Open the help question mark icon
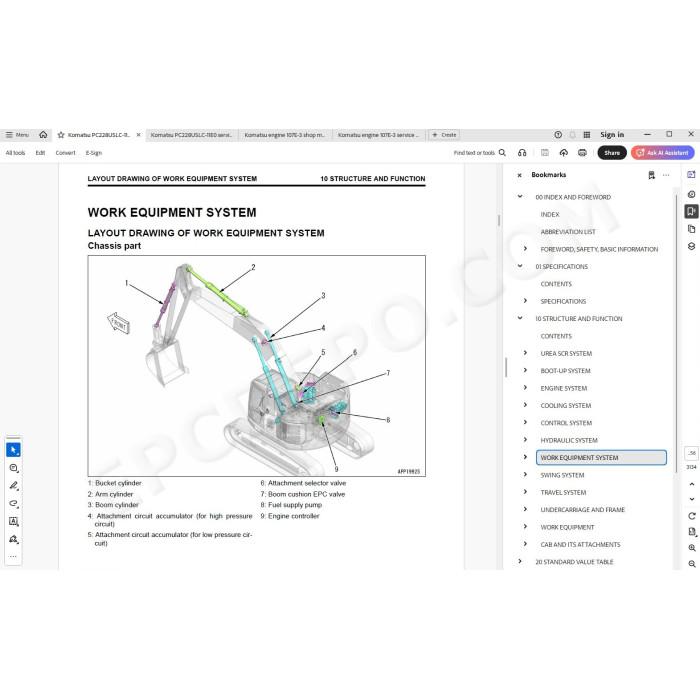700x700 pixels. tap(558, 134)
